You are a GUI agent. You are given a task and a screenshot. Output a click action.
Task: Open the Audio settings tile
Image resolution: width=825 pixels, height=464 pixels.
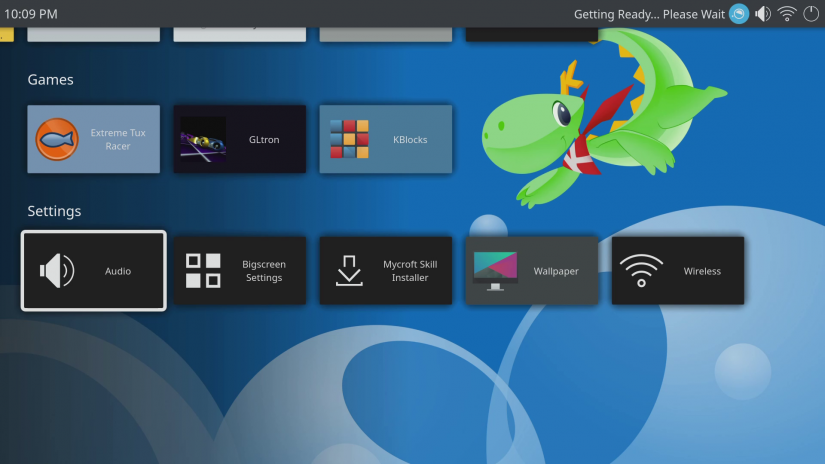point(94,270)
